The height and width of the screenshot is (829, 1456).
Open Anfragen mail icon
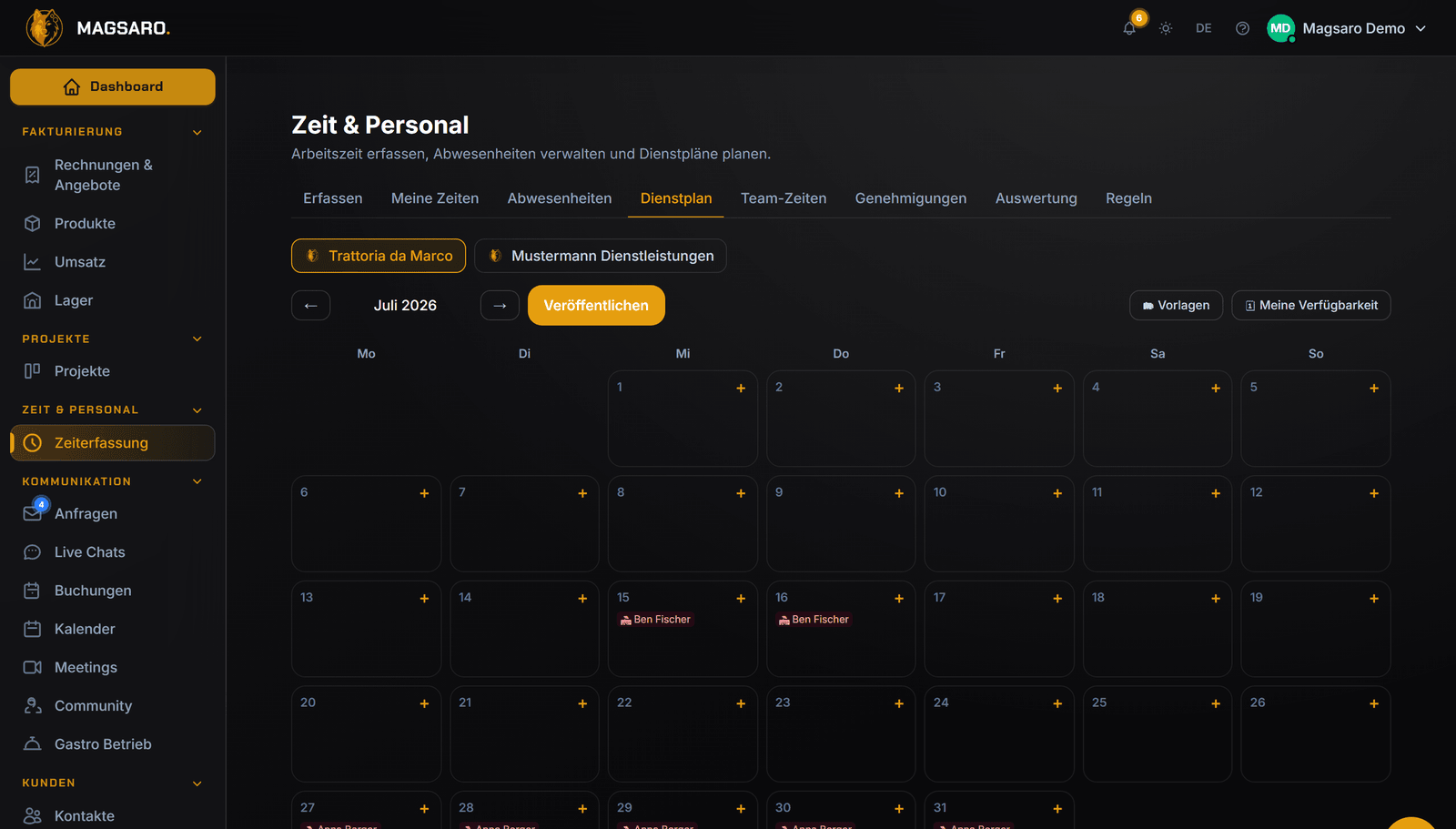(x=32, y=513)
